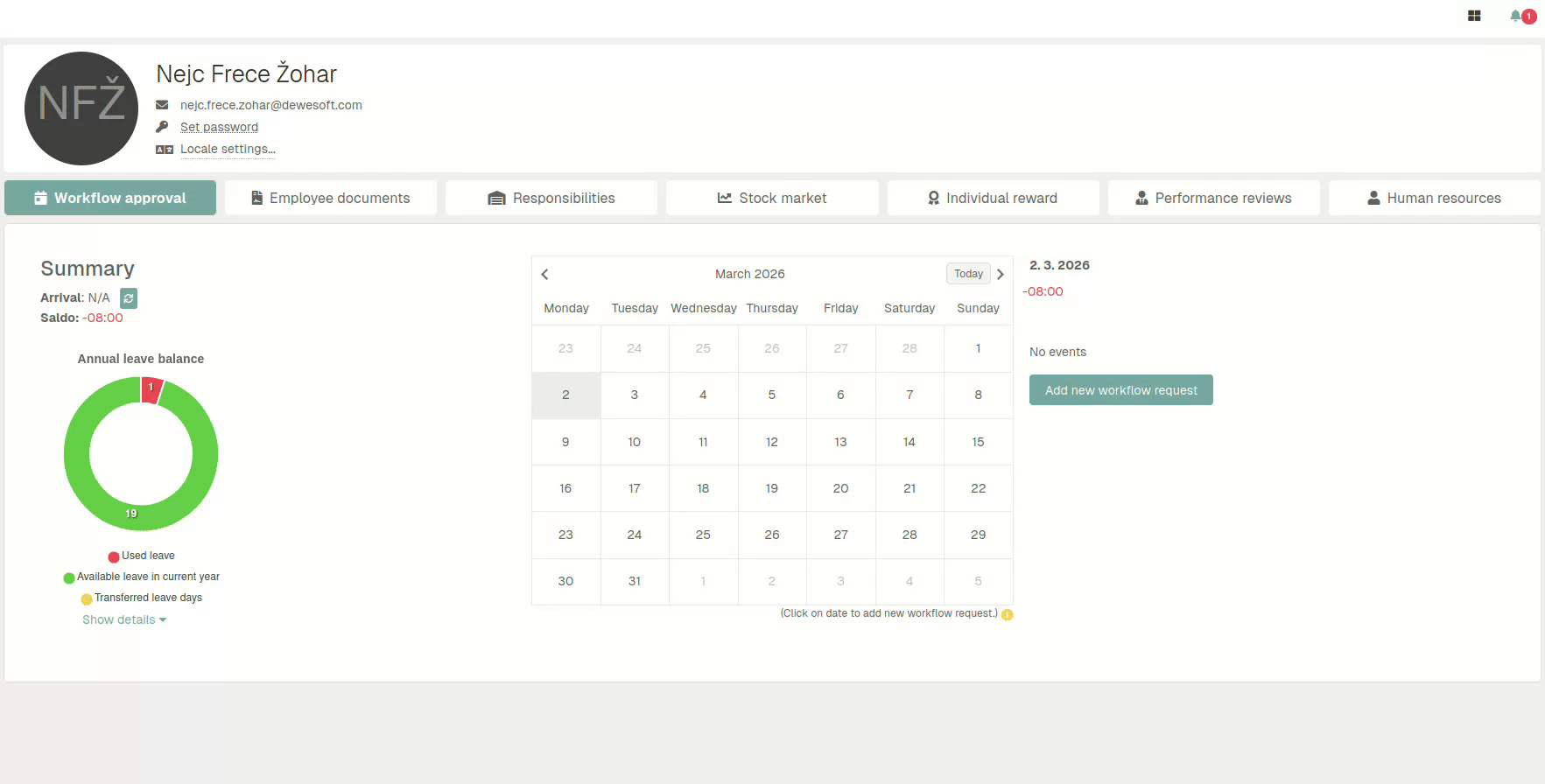Screen dimensions: 1545x784
Task: Open the Human resources tab
Action: [x=1435, y=198]
